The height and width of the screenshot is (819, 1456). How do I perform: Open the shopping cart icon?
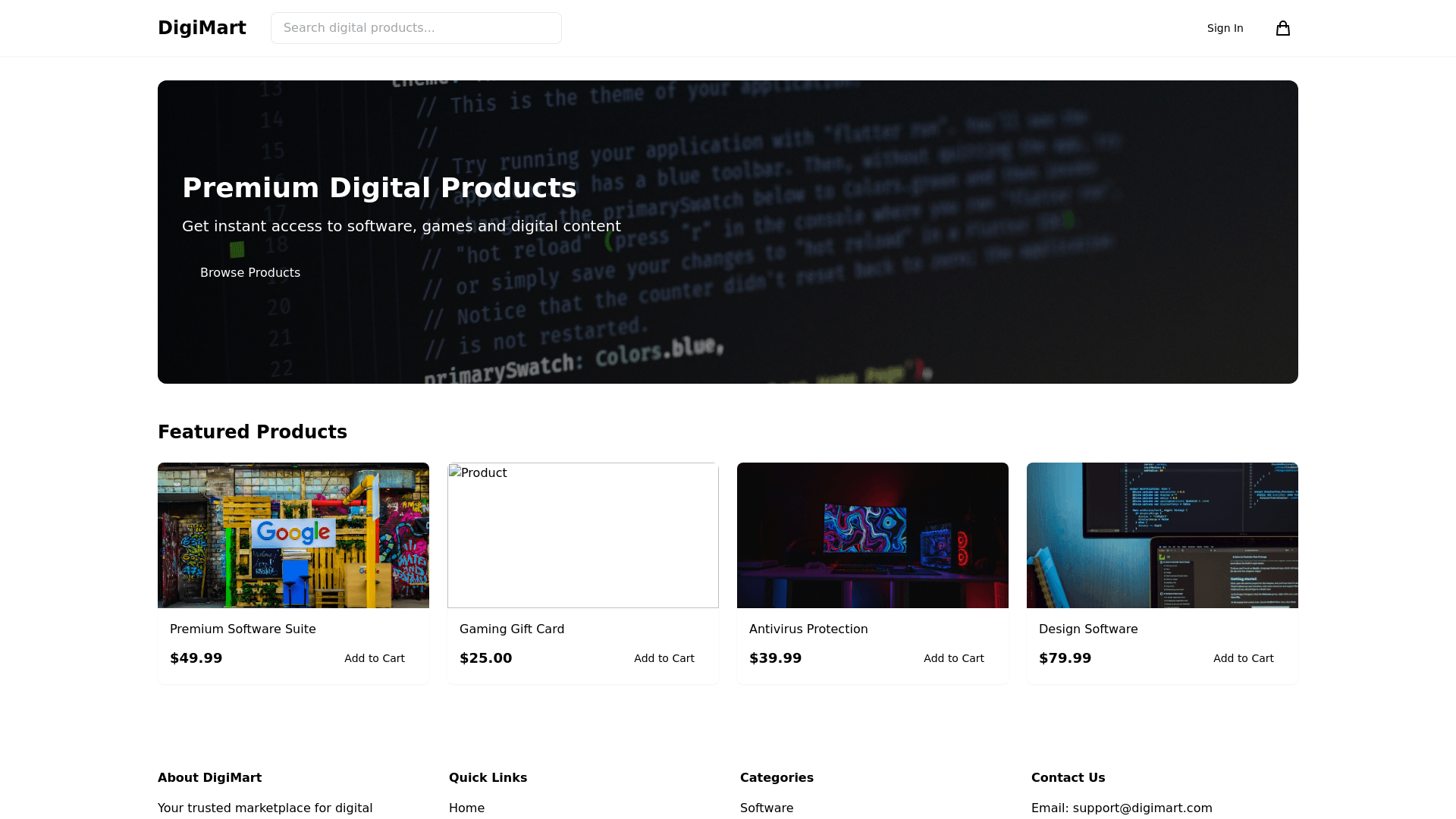click(1283, 28)
